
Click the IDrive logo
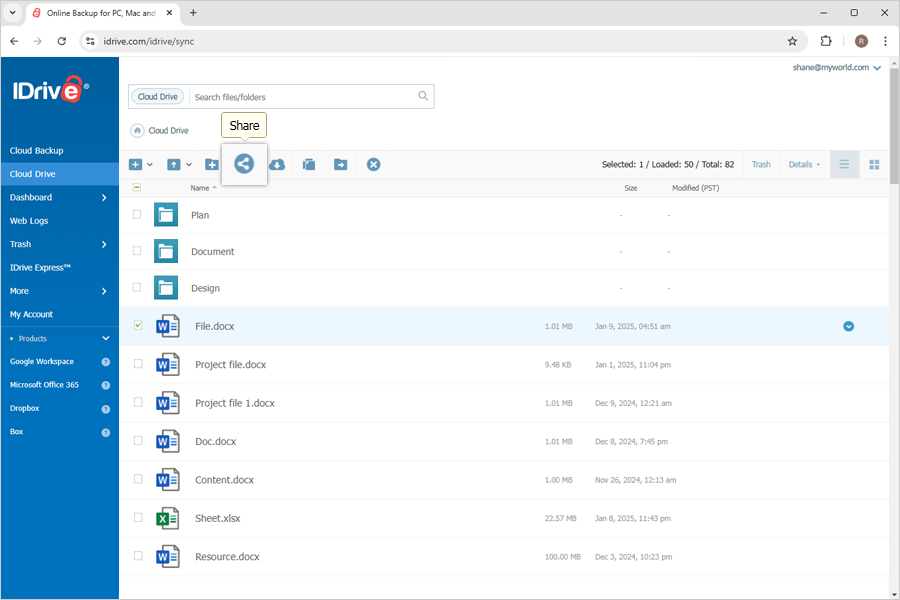pyautogui.click(x=51, y=90)
